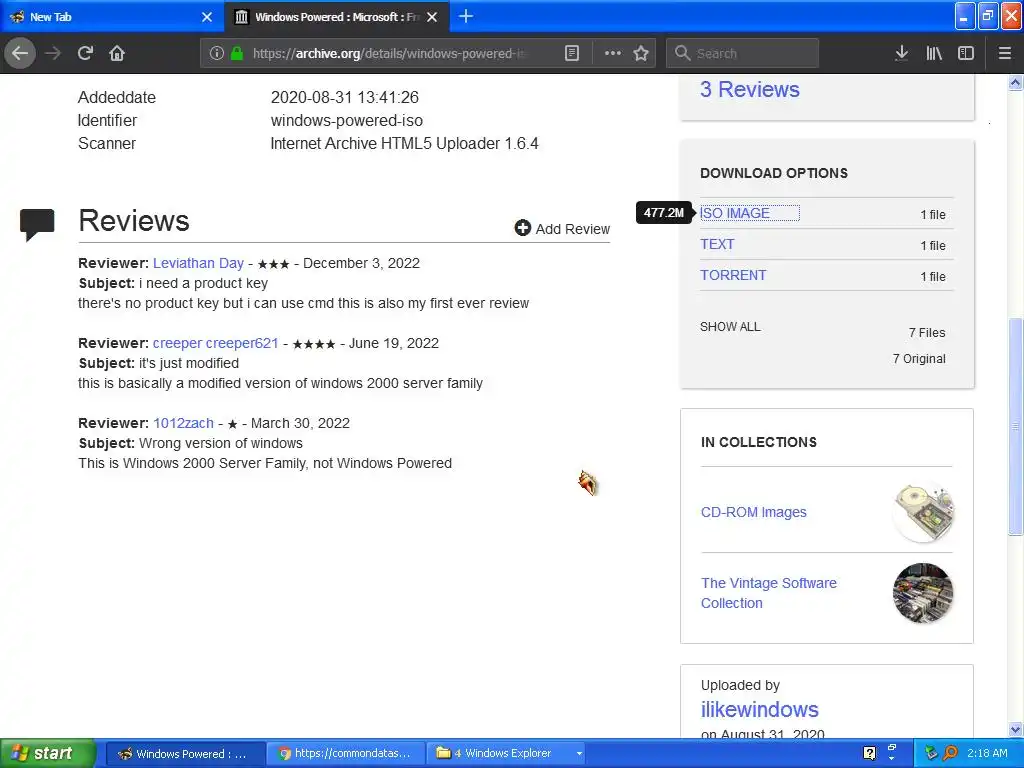Open the library bookshelf icon
Screen dimensions: 1024x768
[934, 53]
